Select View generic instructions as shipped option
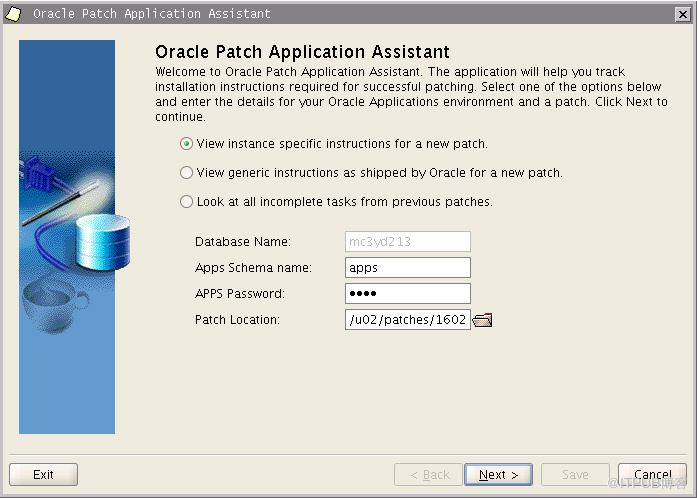The height and width of the screenshot is (498, 697). [x=186, y=173]
